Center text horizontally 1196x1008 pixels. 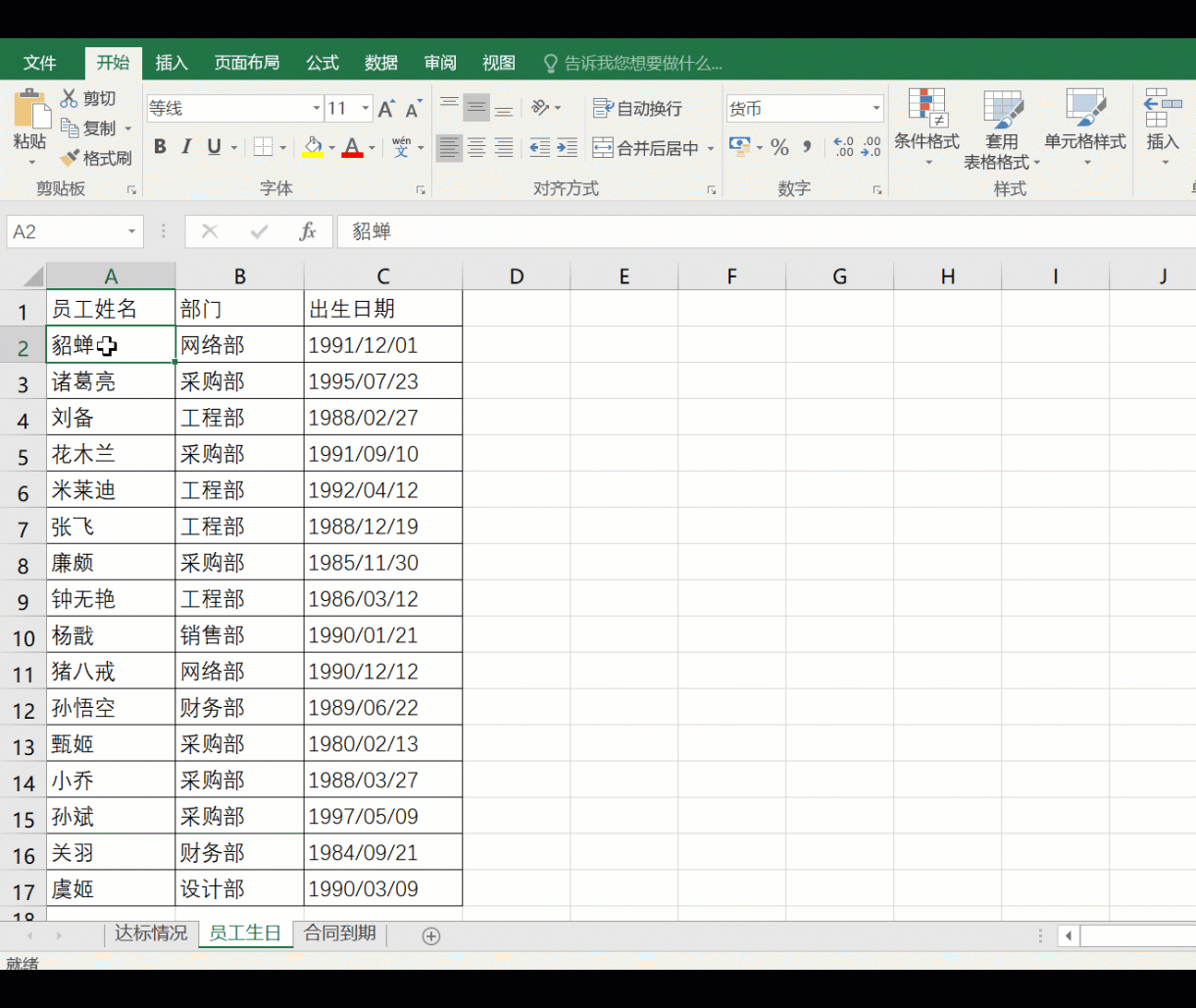(476, 148)
